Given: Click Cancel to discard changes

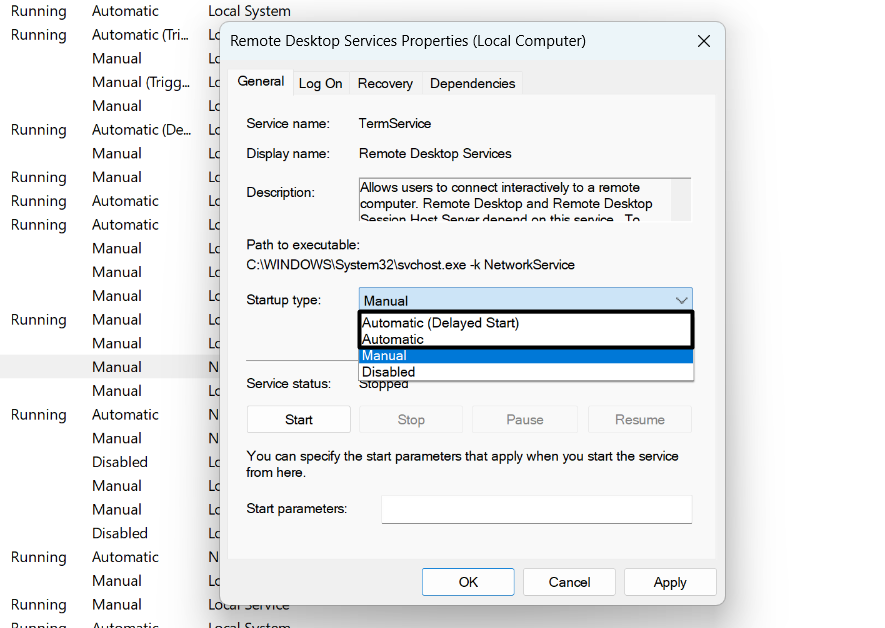Looking at the screenshot, I should [x=569, y=582].
